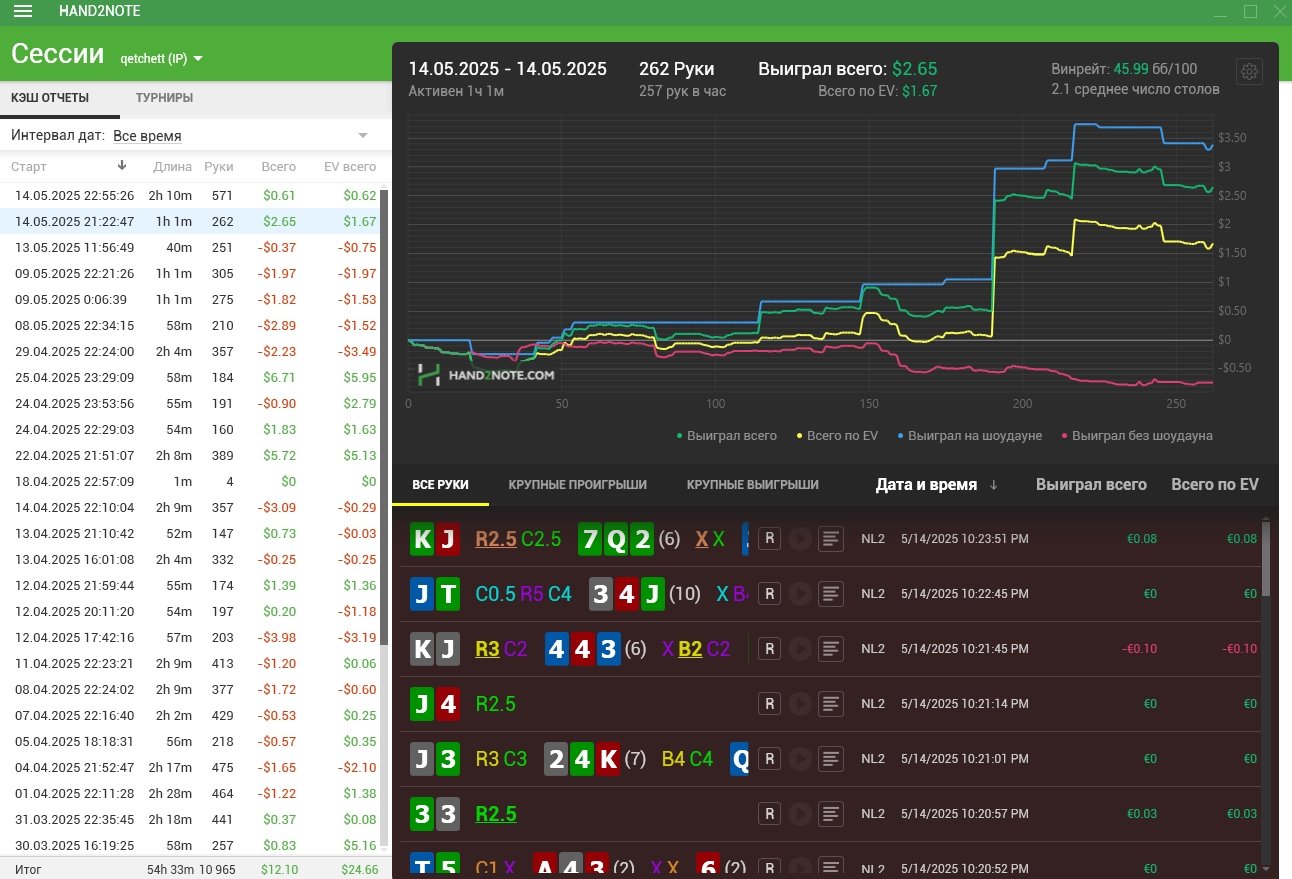Click R button in J4 row
Viewport: 1292px width, 879px height.
click(769, 704)
